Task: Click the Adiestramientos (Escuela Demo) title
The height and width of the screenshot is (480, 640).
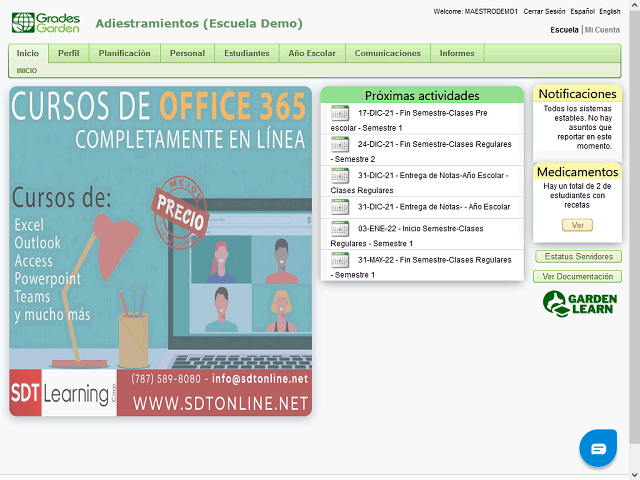Action: point(199,24)
